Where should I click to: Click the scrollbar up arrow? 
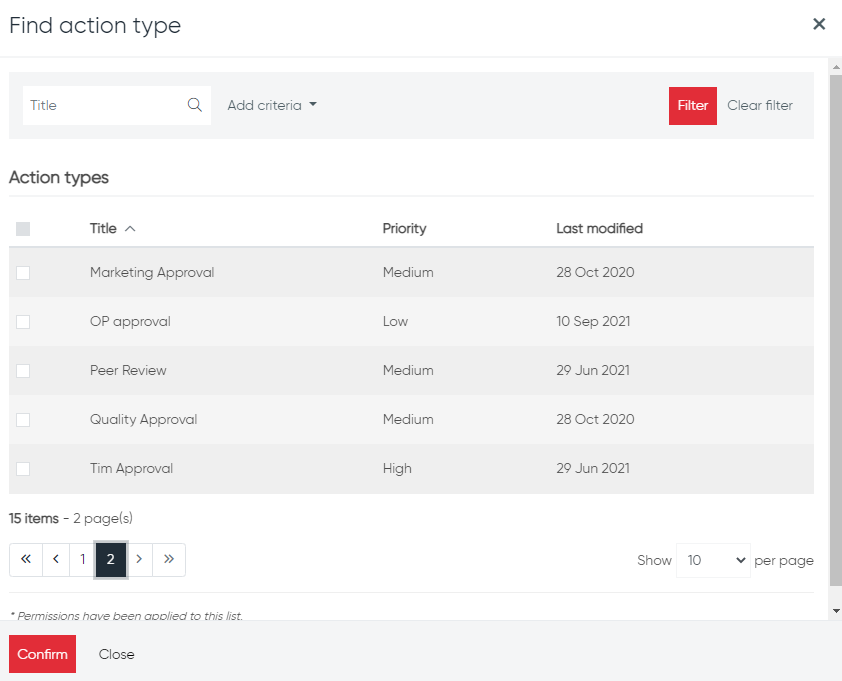(x=836, y=68)
